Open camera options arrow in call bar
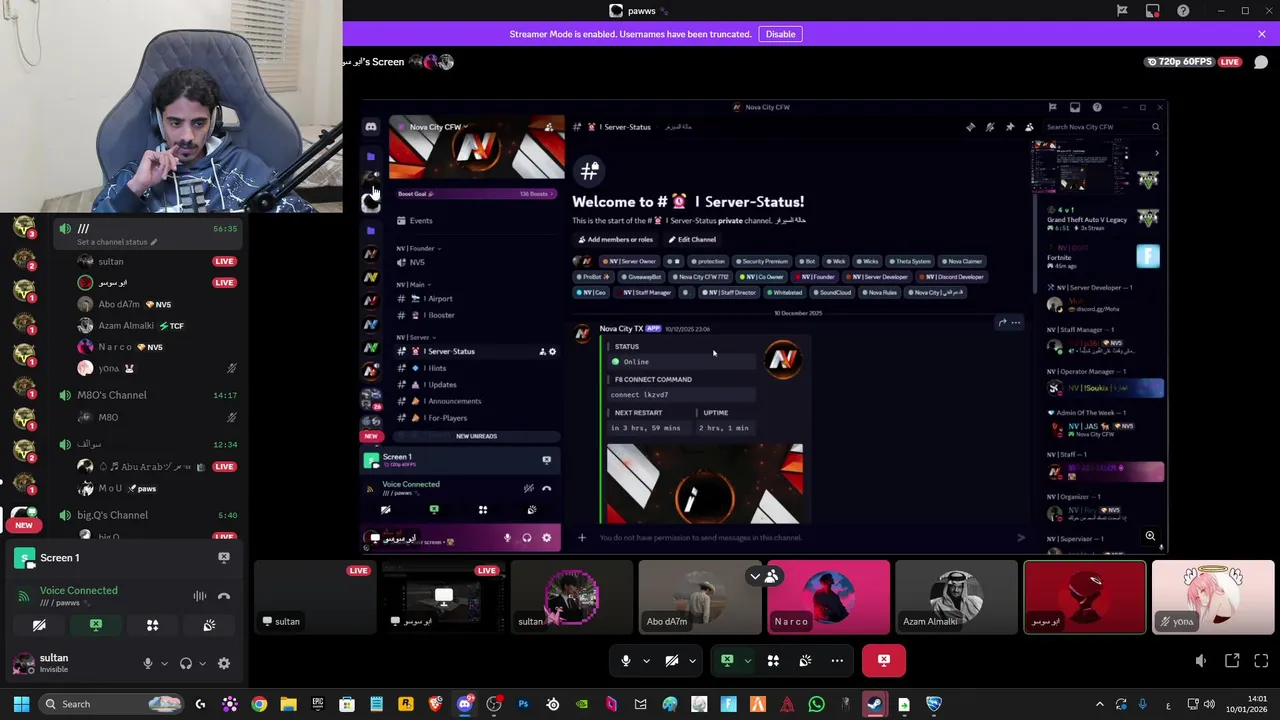The width and height of the screenshot is (1280, 720). click(x=692, y=660)
